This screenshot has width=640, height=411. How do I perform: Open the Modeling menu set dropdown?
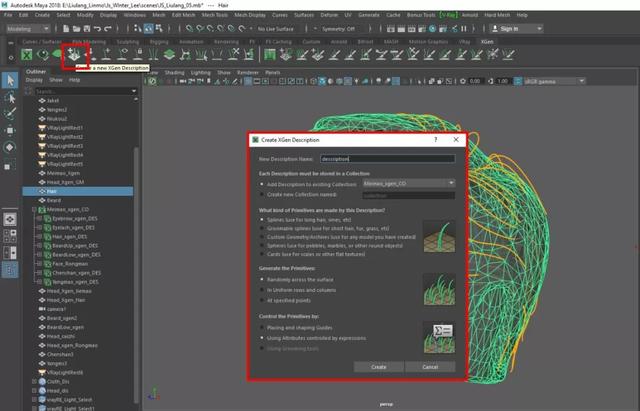28,29
